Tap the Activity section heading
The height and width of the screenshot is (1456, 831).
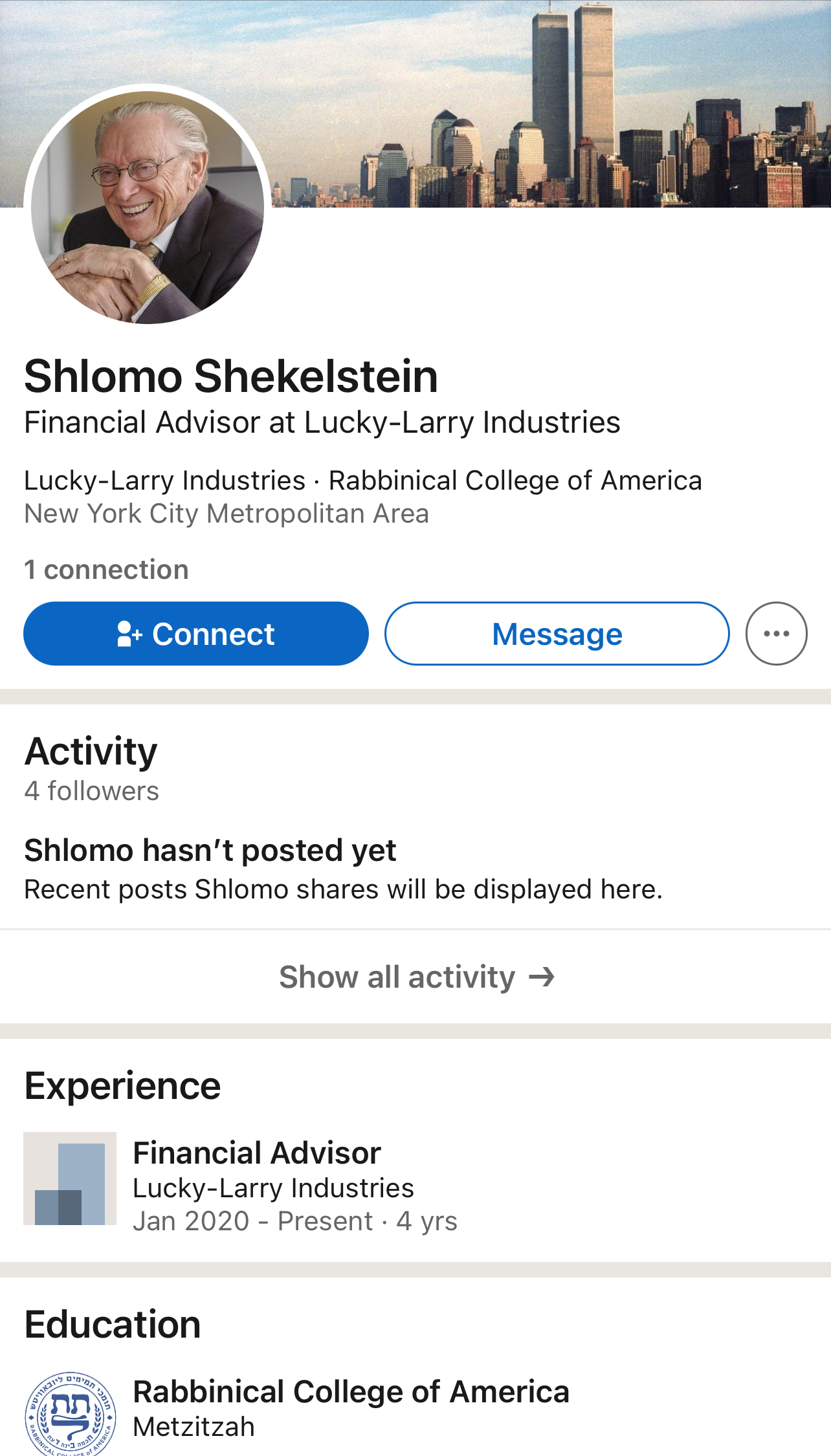click(x=91, y=752)
